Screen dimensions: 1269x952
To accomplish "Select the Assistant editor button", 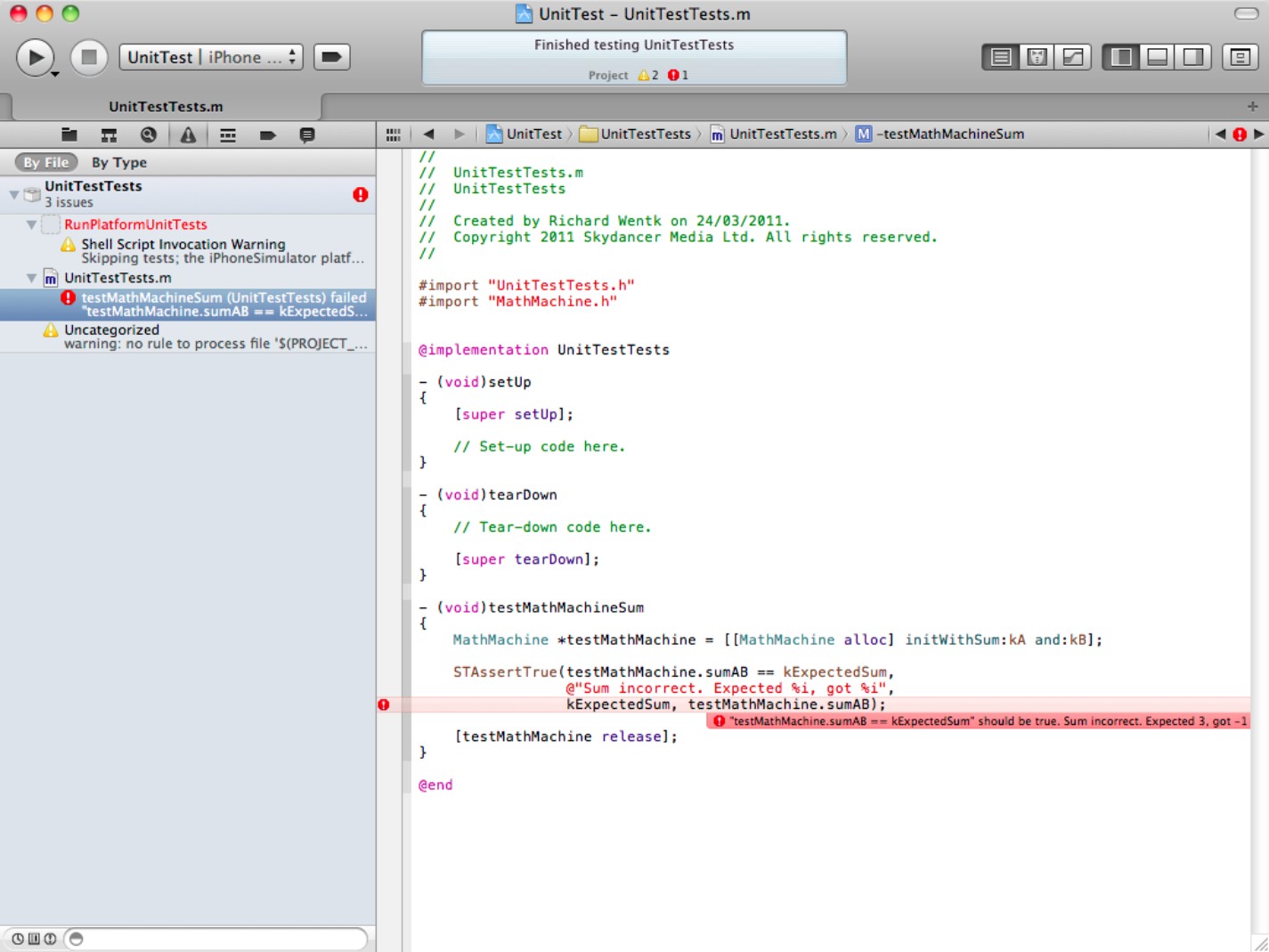I will [x=1037, y=57].
